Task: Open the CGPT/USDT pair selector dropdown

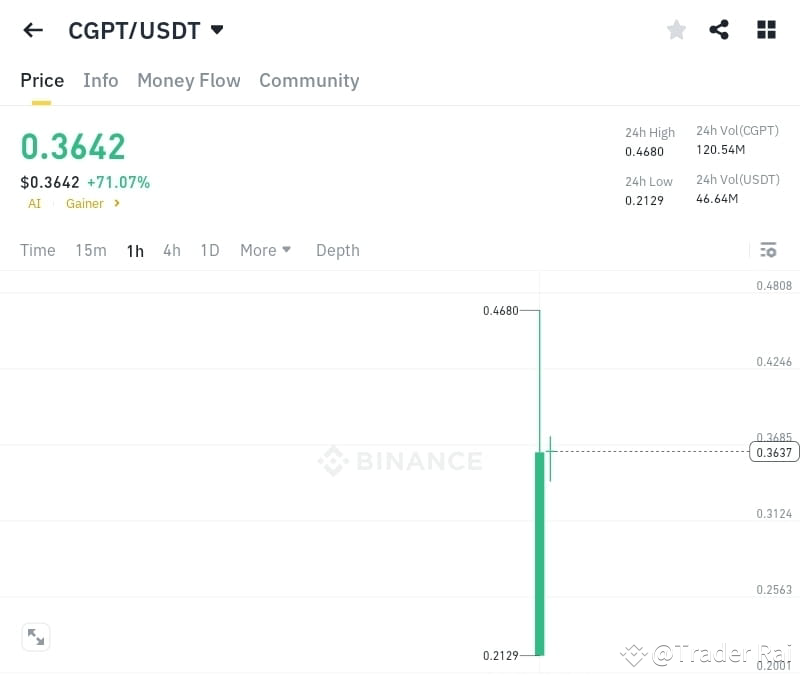Action: [146, 30]
